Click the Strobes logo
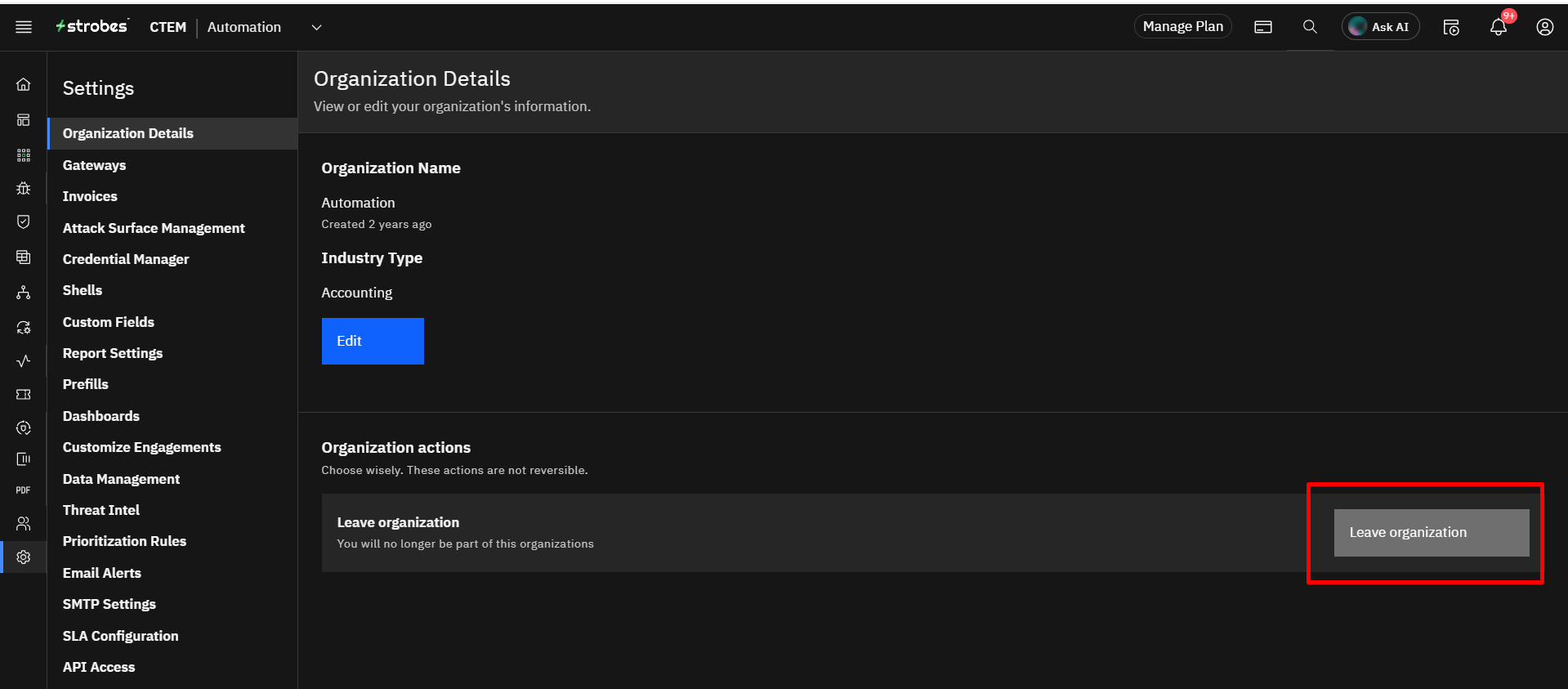This screenshot has width=1568, height=689. 92,26
